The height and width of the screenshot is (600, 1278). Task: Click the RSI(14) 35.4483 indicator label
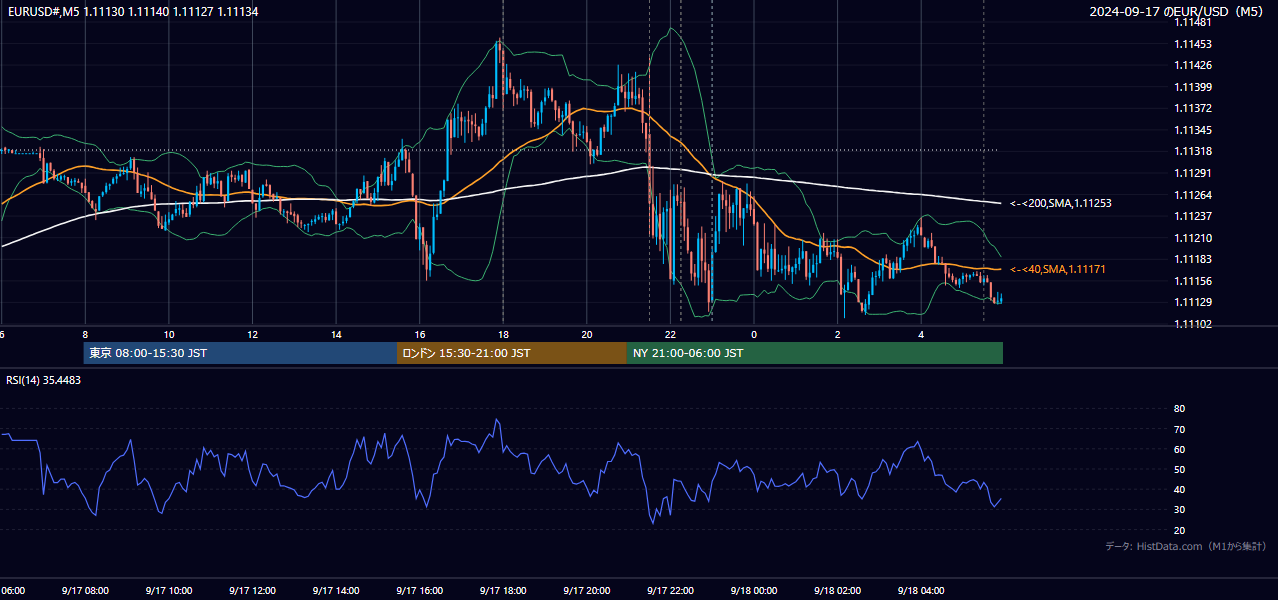click(44, 380)
